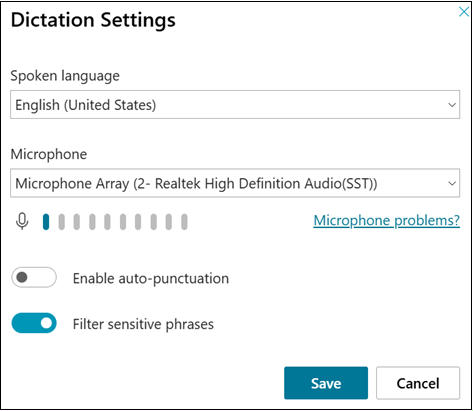The width and height of the screenshot is (473, 411).
Task: Click the microphone icon beside the level meter
Action: click(22, 221)
